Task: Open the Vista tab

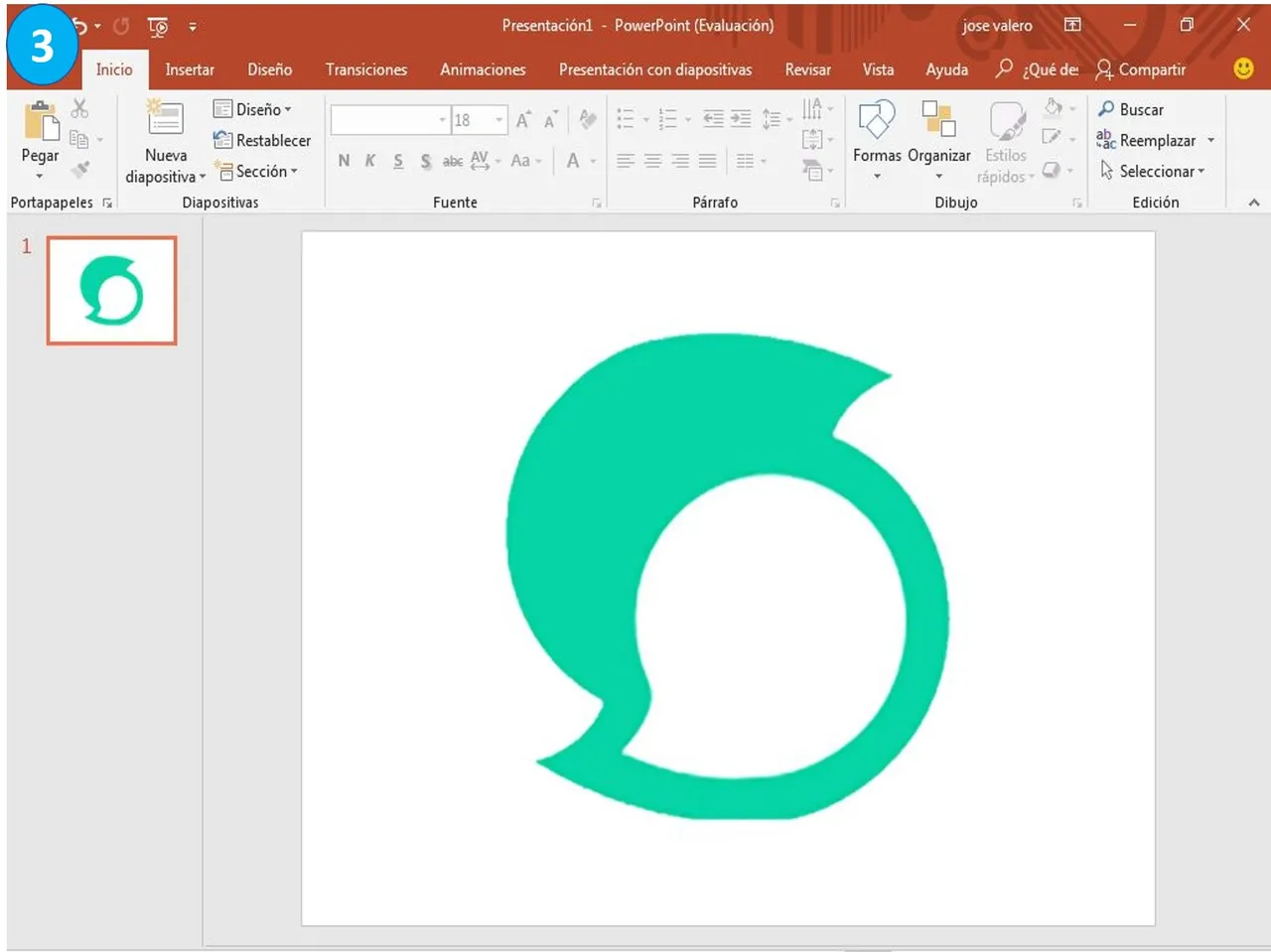Action: click(878, 69)
